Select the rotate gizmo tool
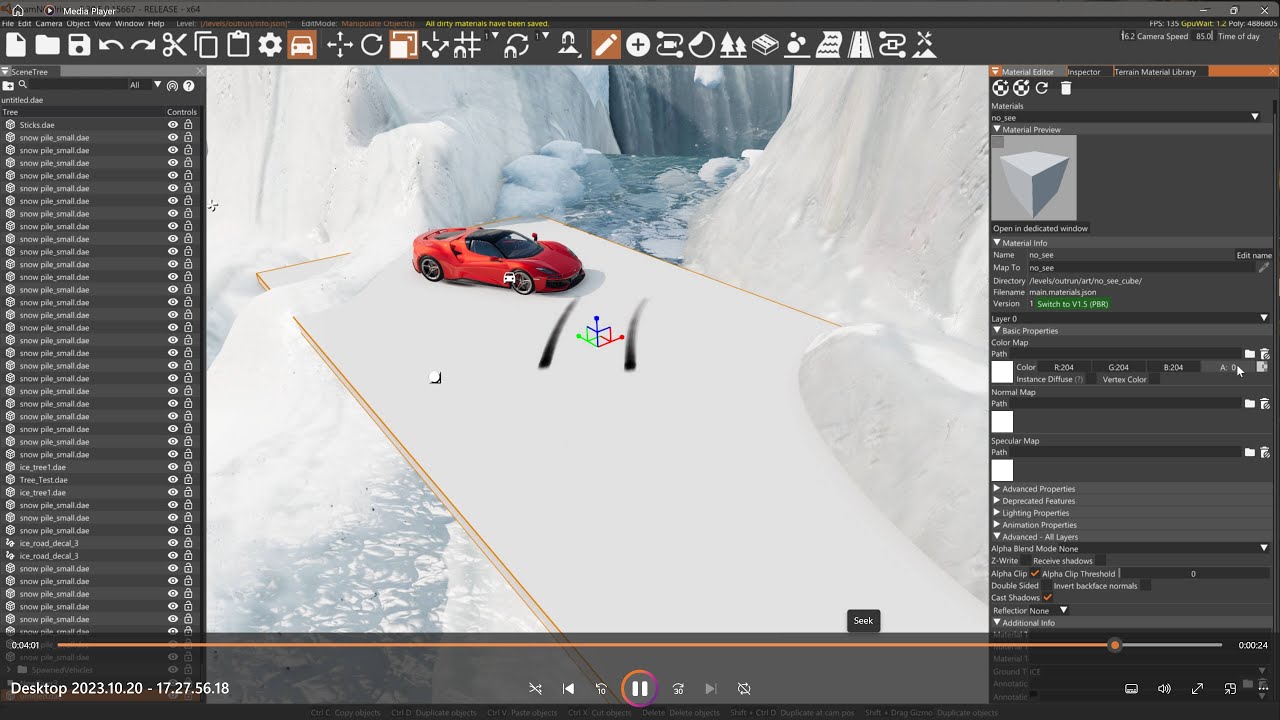 coord(372,45)
